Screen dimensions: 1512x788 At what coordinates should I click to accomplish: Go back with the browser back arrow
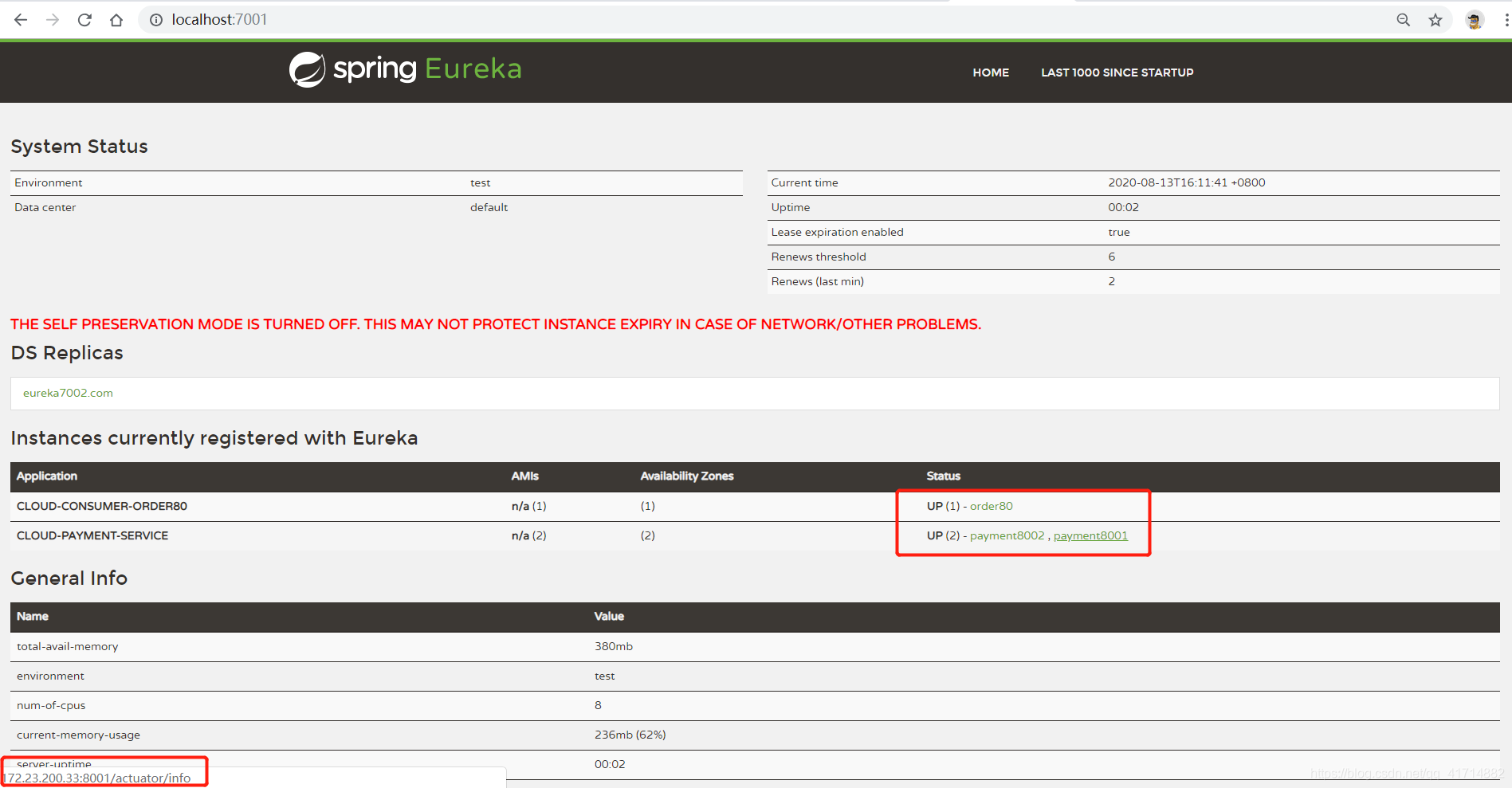click(21, 20)
